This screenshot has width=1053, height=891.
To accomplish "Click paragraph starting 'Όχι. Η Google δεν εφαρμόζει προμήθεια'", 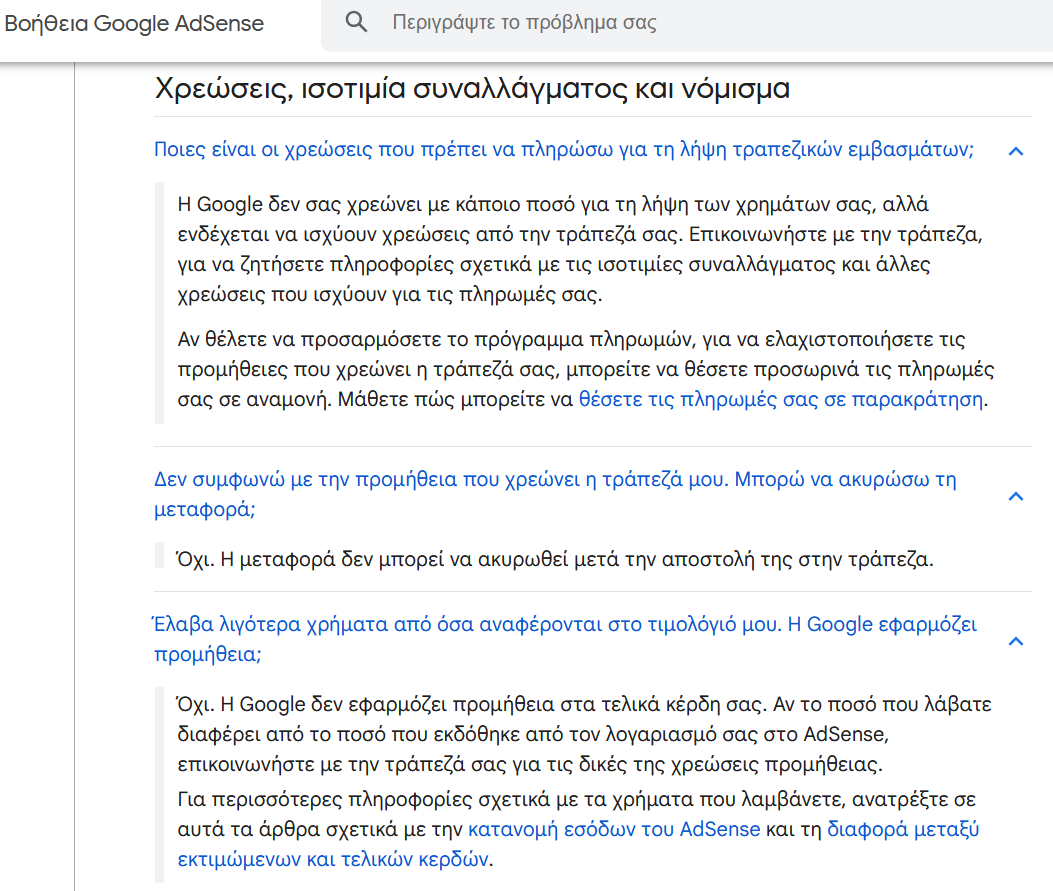I will pos(584,734).
